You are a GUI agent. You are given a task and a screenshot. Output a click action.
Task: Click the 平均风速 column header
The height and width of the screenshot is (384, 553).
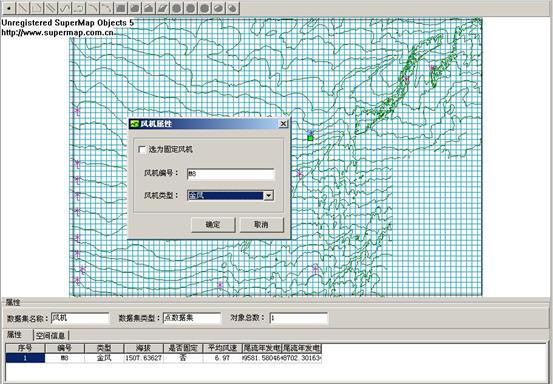(x=222, y=348)
